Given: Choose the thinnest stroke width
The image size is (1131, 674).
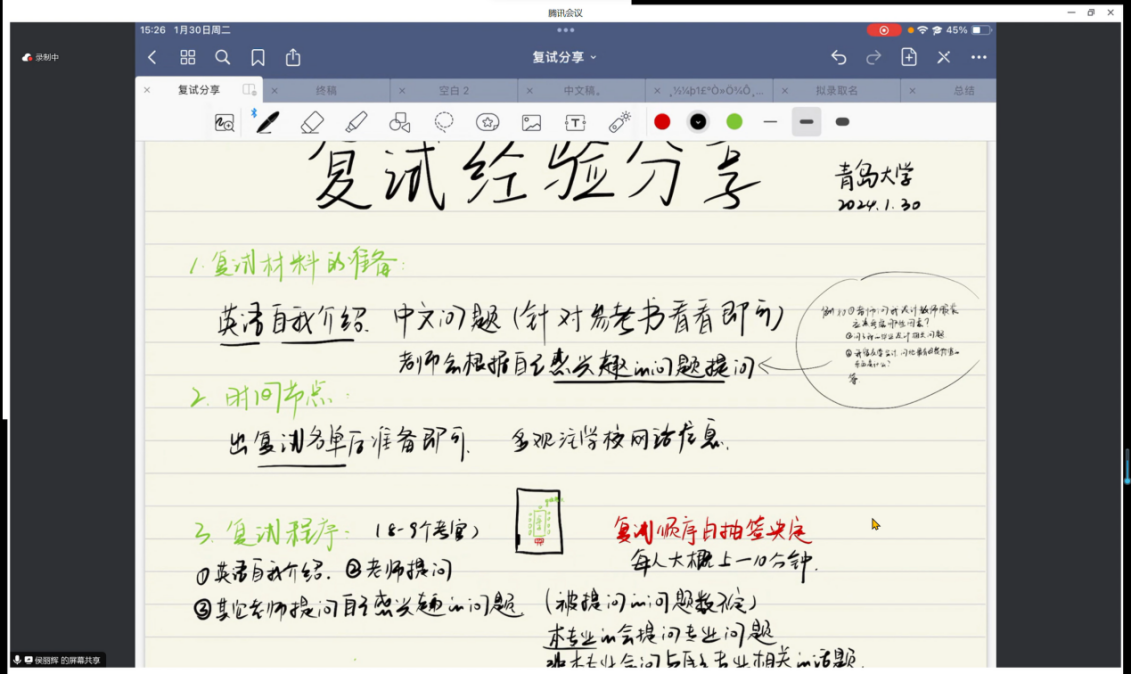Looking at the screenshot, I should (770, 122).
